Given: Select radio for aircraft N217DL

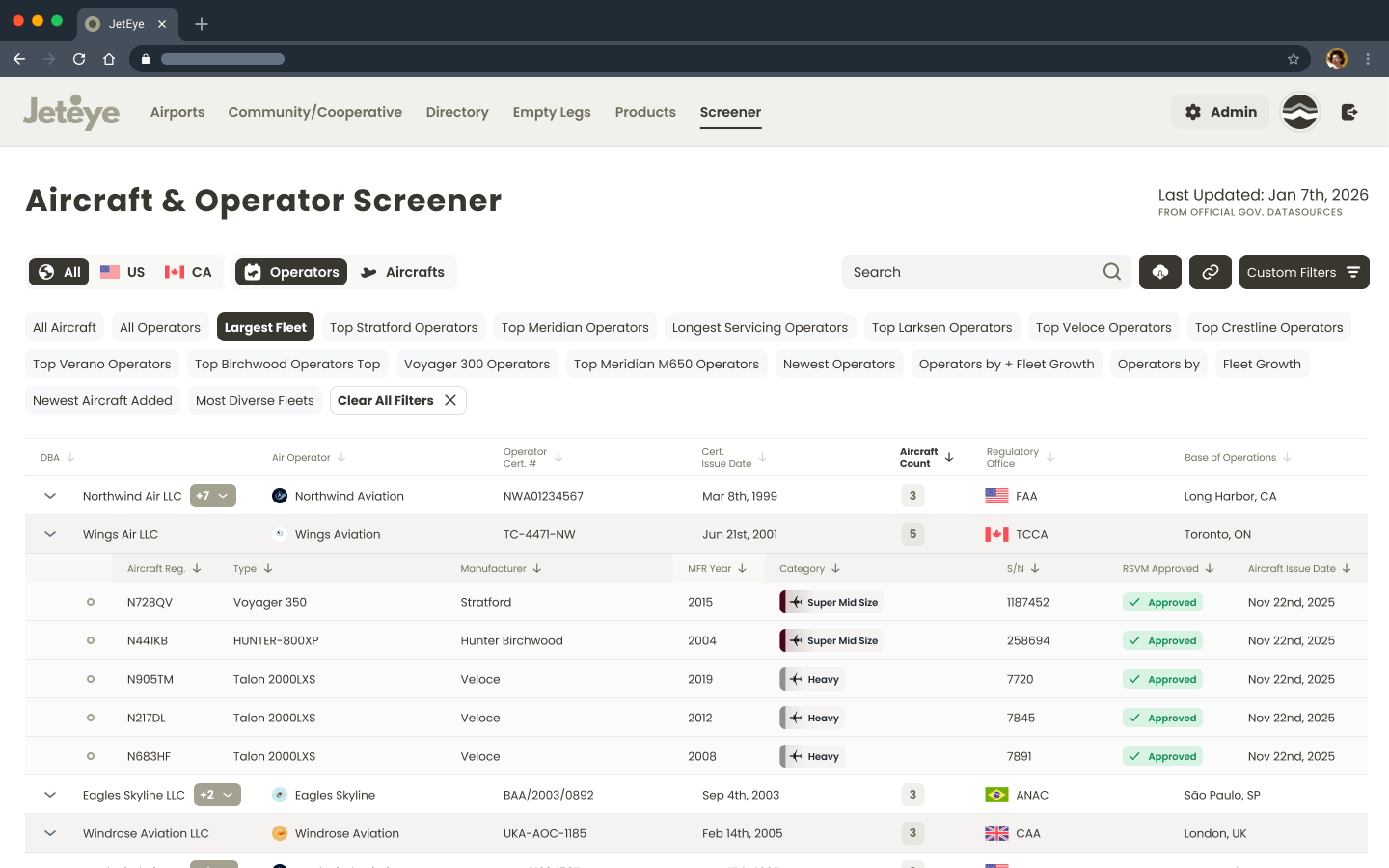Looking at the screenshot, I should coord(91,718).
